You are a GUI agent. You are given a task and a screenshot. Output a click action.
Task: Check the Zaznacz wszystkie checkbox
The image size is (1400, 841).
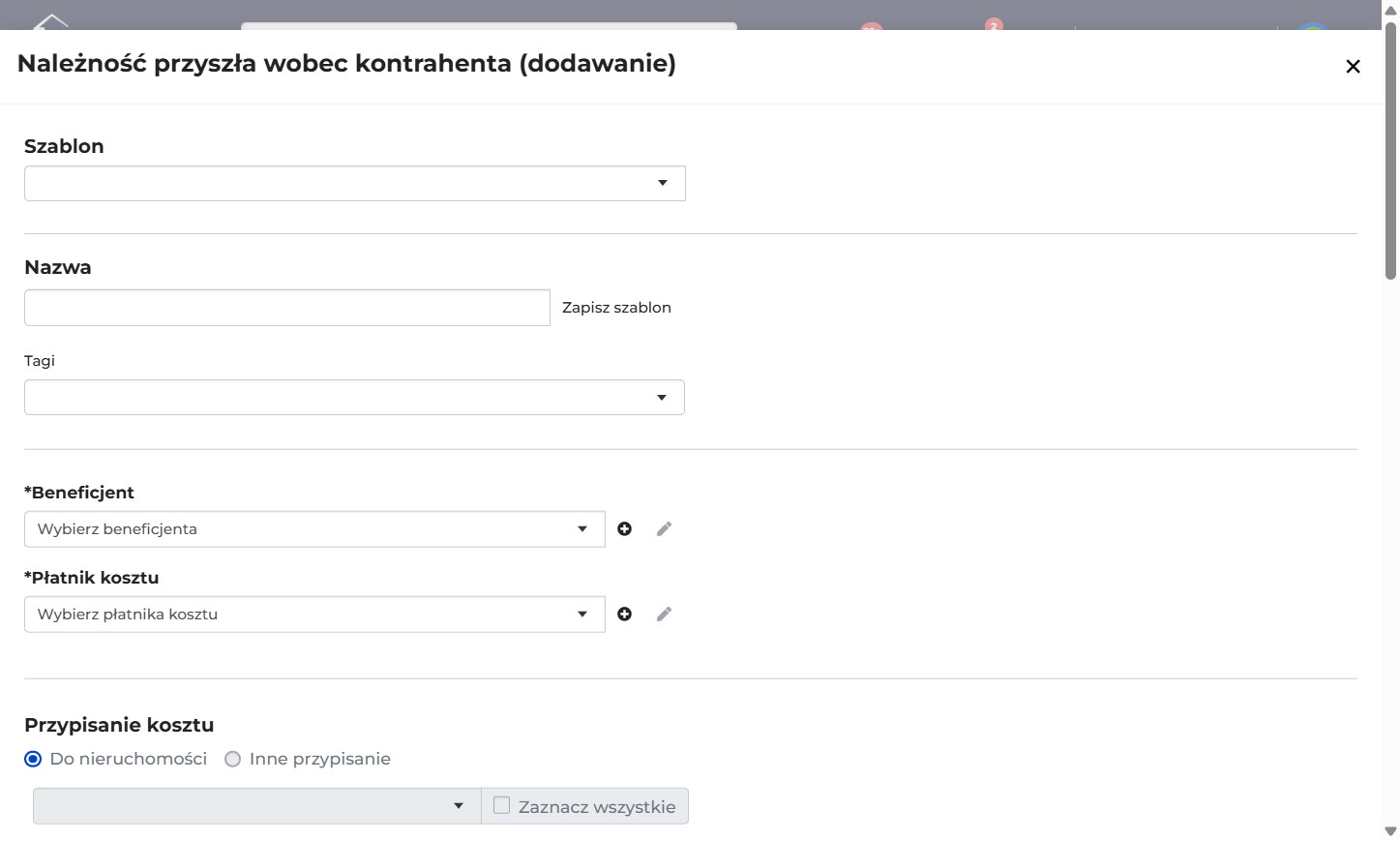[501, 805]
